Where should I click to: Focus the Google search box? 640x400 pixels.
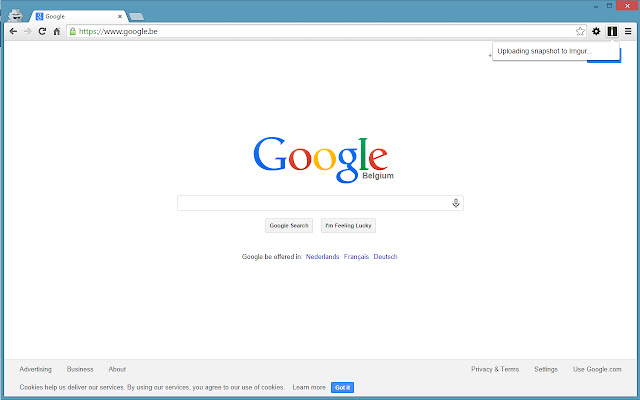click(320, 203)
